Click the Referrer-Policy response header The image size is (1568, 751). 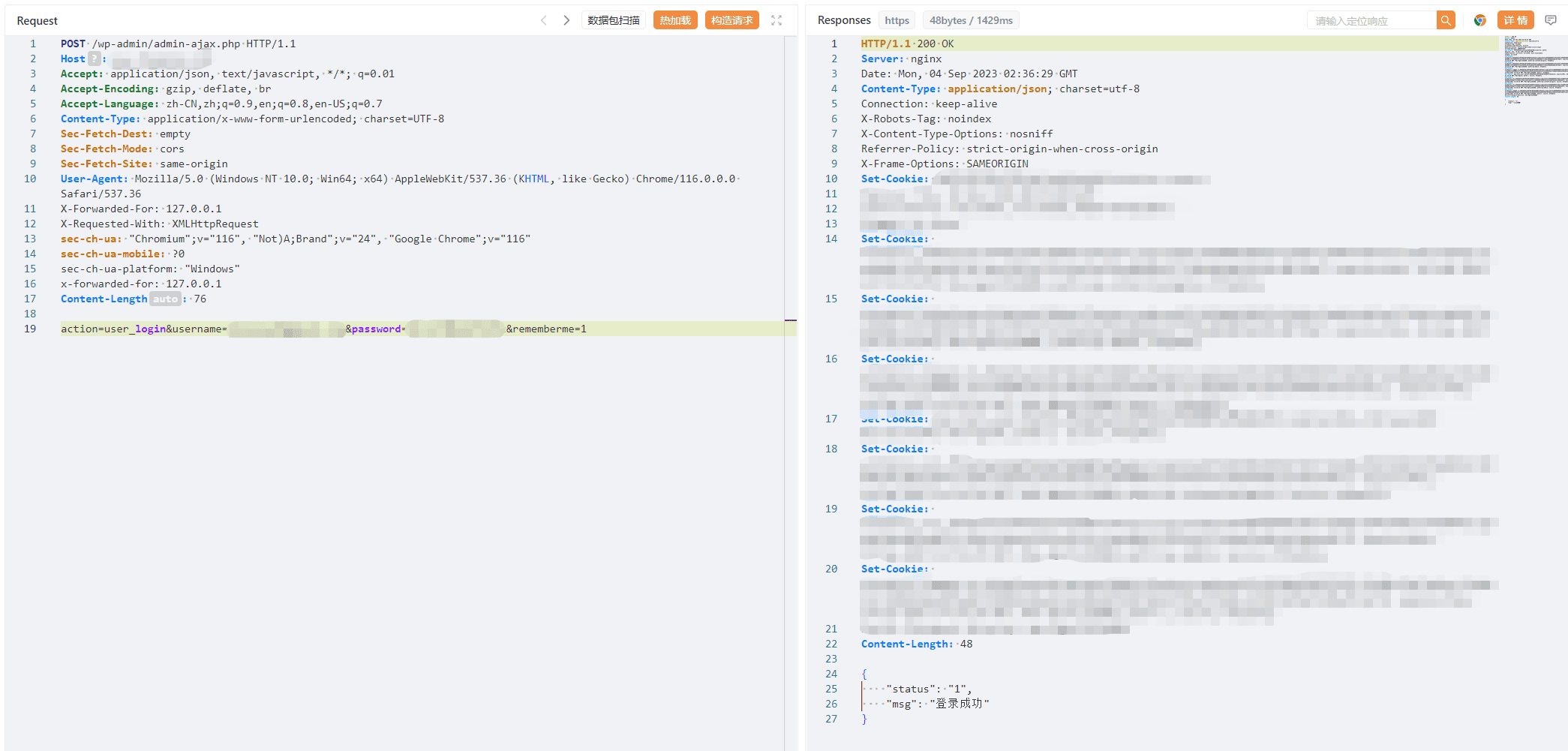pos(1009,149)
